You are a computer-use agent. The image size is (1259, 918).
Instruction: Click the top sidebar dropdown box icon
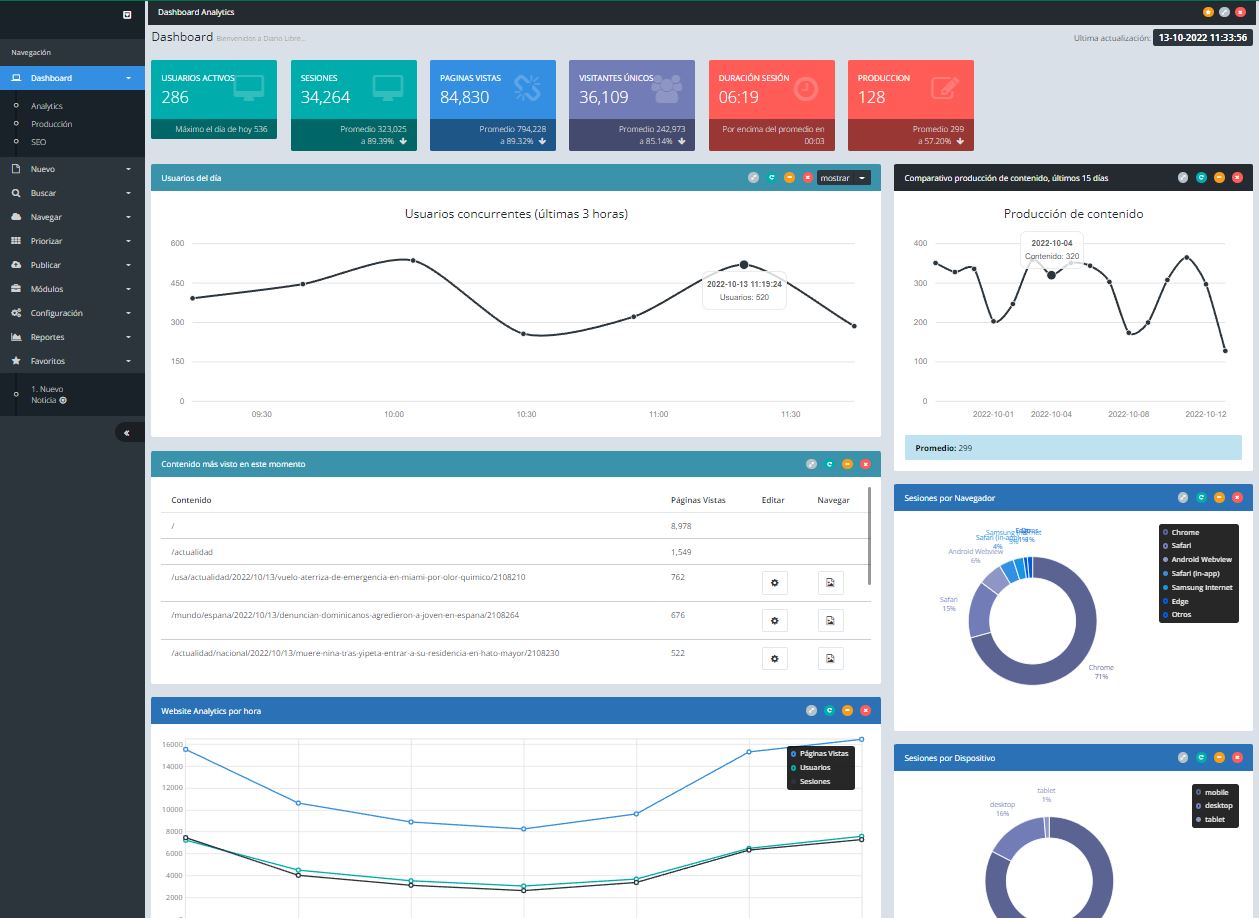click(126, 14)
